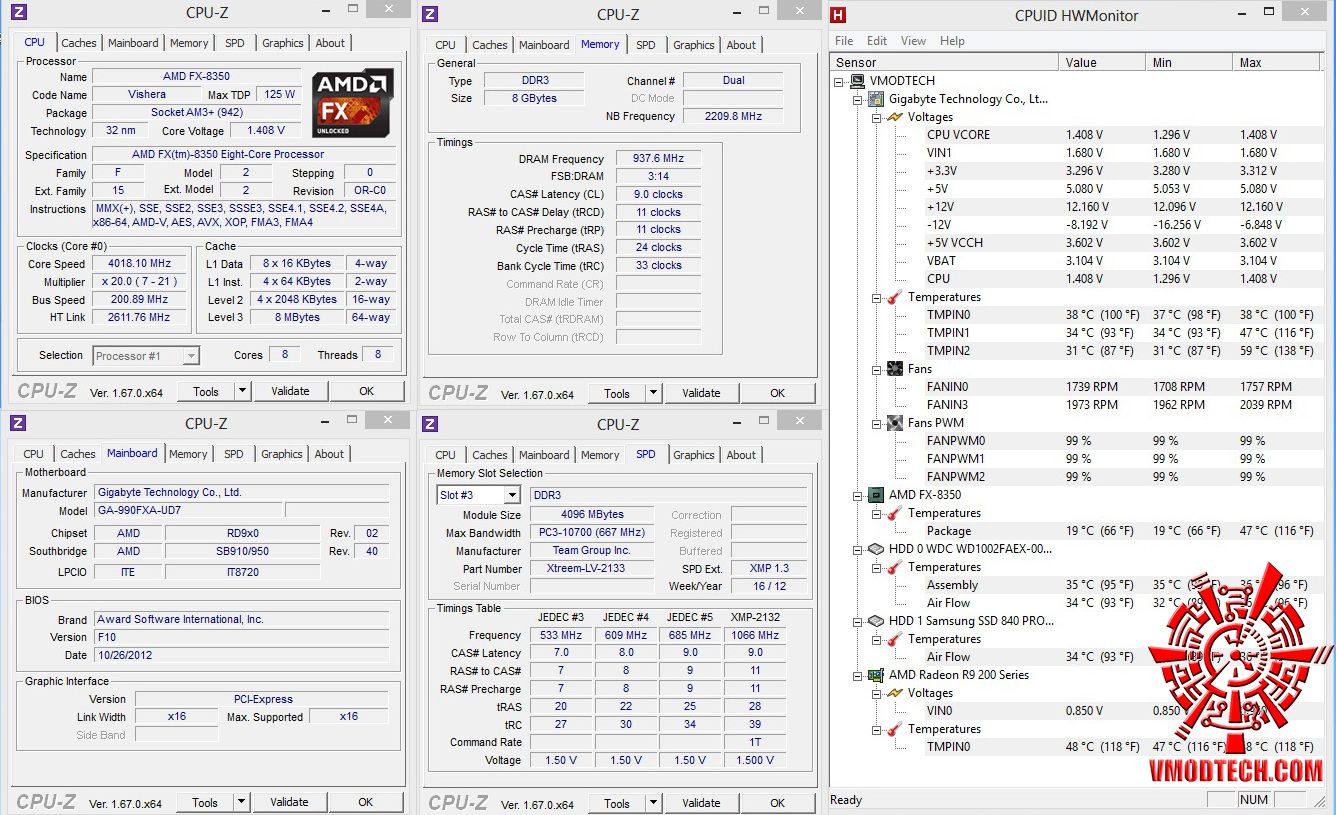Click the graphics card icon beside AMD Radeon R9
This screenshot has height=815, width=1336.
coord(877,675)
